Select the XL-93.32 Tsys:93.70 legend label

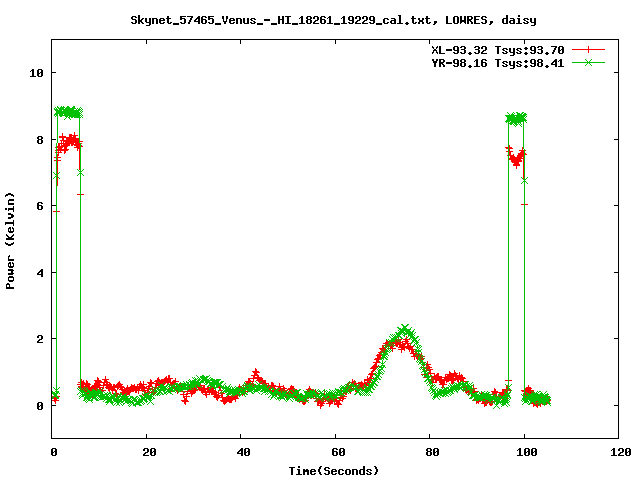coord(498,50)
